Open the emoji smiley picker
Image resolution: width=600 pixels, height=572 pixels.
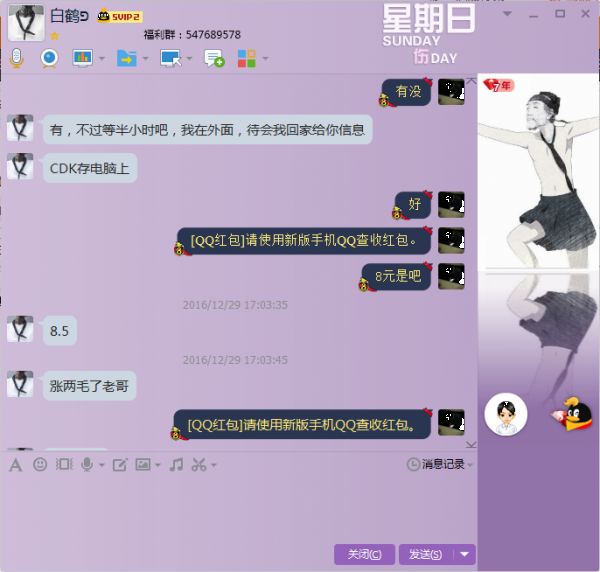[x=40, y=464]
